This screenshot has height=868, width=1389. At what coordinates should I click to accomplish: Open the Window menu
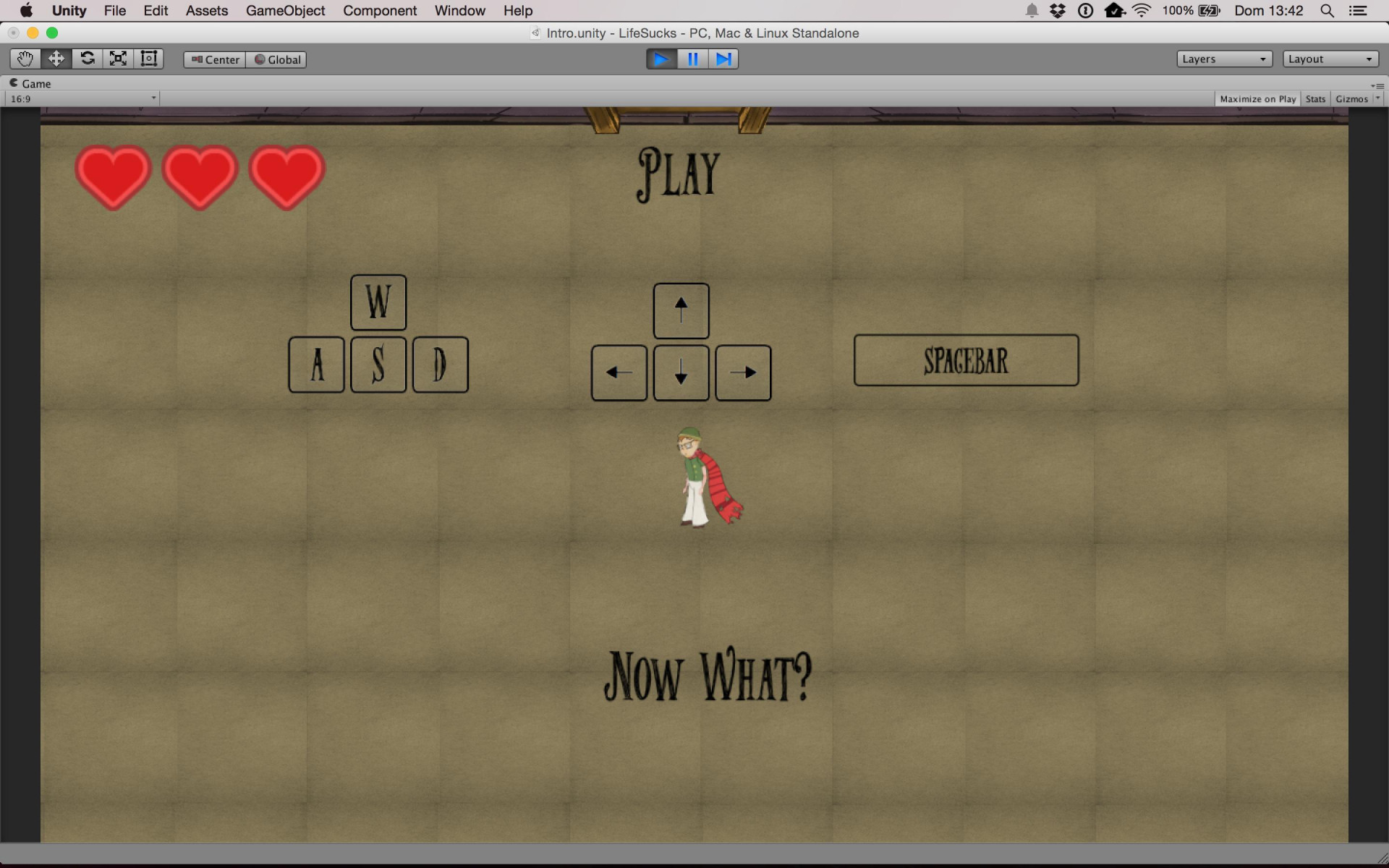click(459, 11)
